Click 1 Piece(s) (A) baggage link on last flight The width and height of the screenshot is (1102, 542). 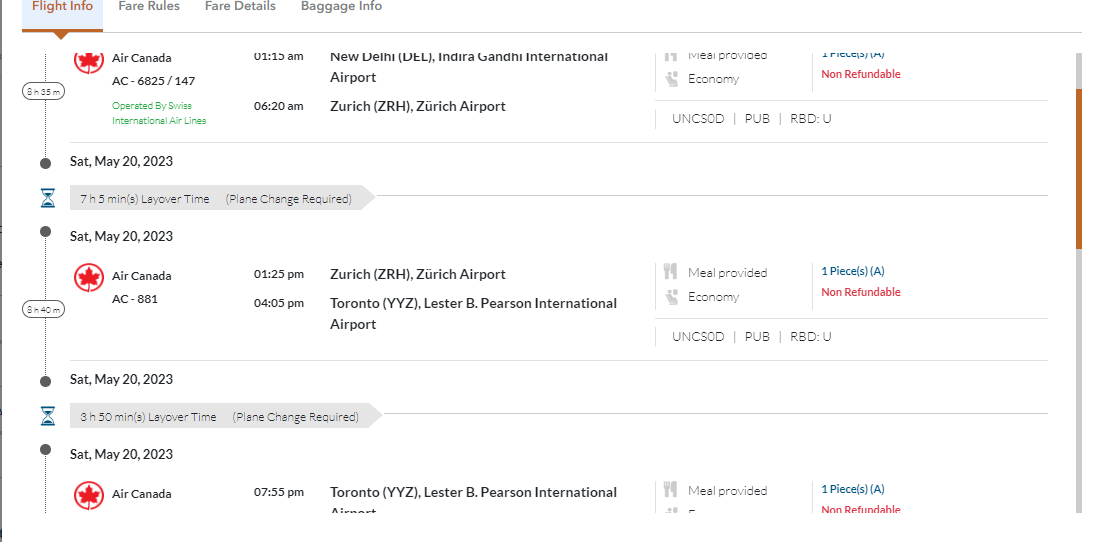[x=852, y=489]
